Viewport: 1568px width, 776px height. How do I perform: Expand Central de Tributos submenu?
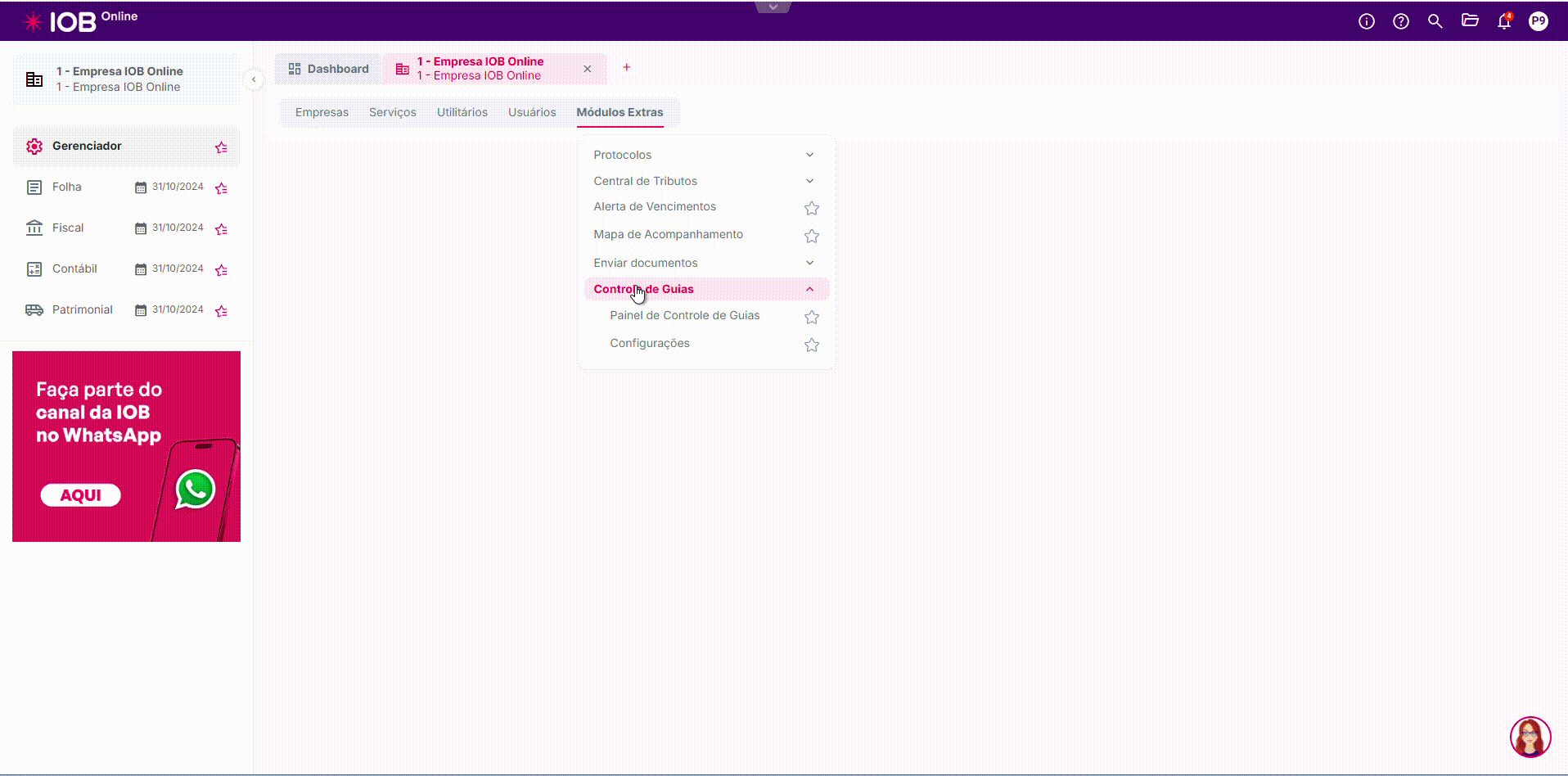coord(809,181)
